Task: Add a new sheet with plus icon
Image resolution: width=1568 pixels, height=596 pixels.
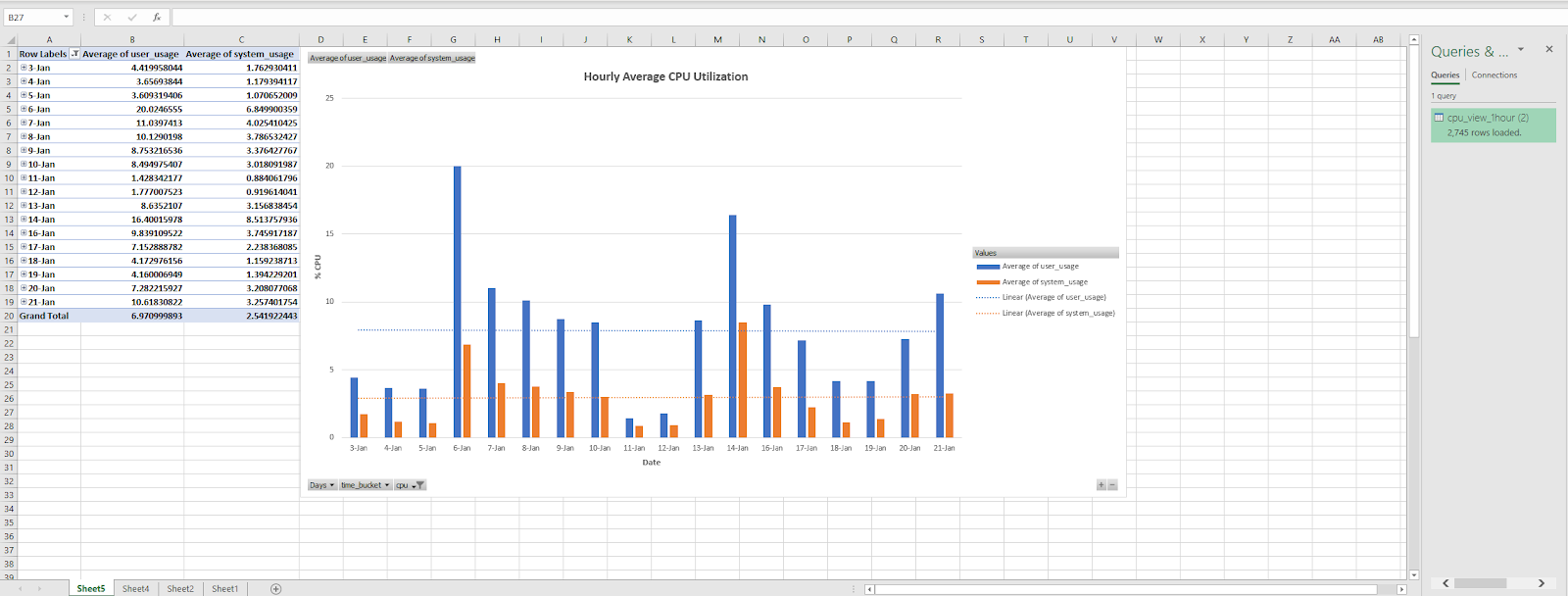Action: pos(275,588)
